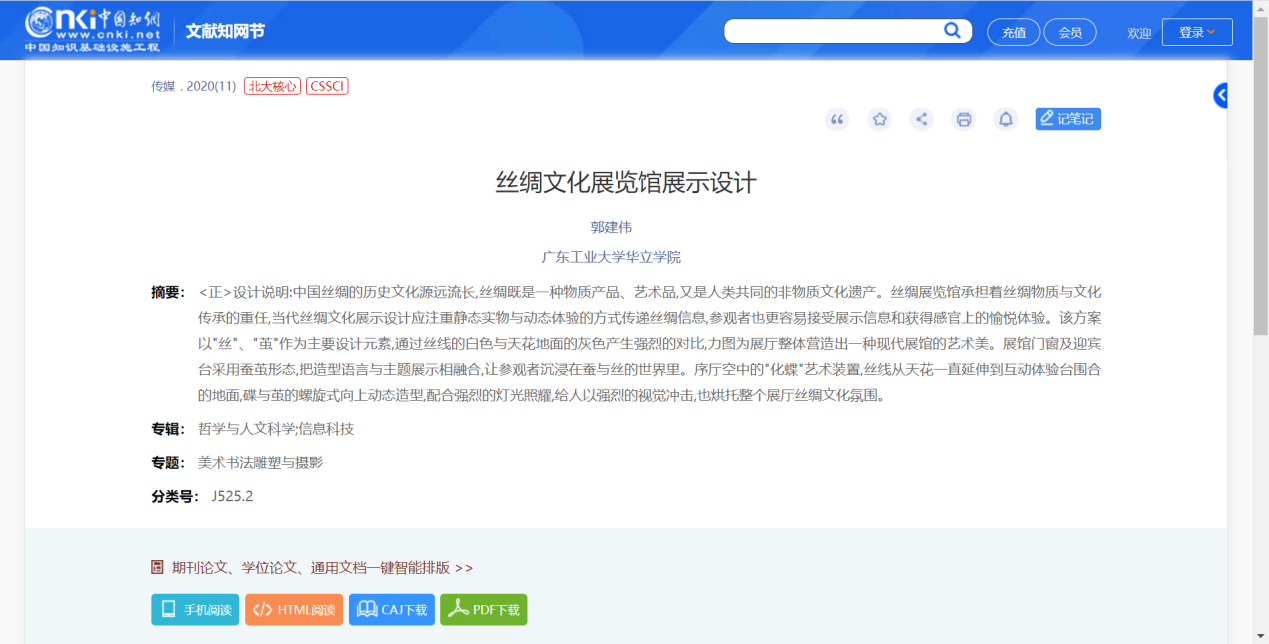Click the CNKI logo
Image resolution: width=1269 pixels, height=644 pixels.
(92, 30)
